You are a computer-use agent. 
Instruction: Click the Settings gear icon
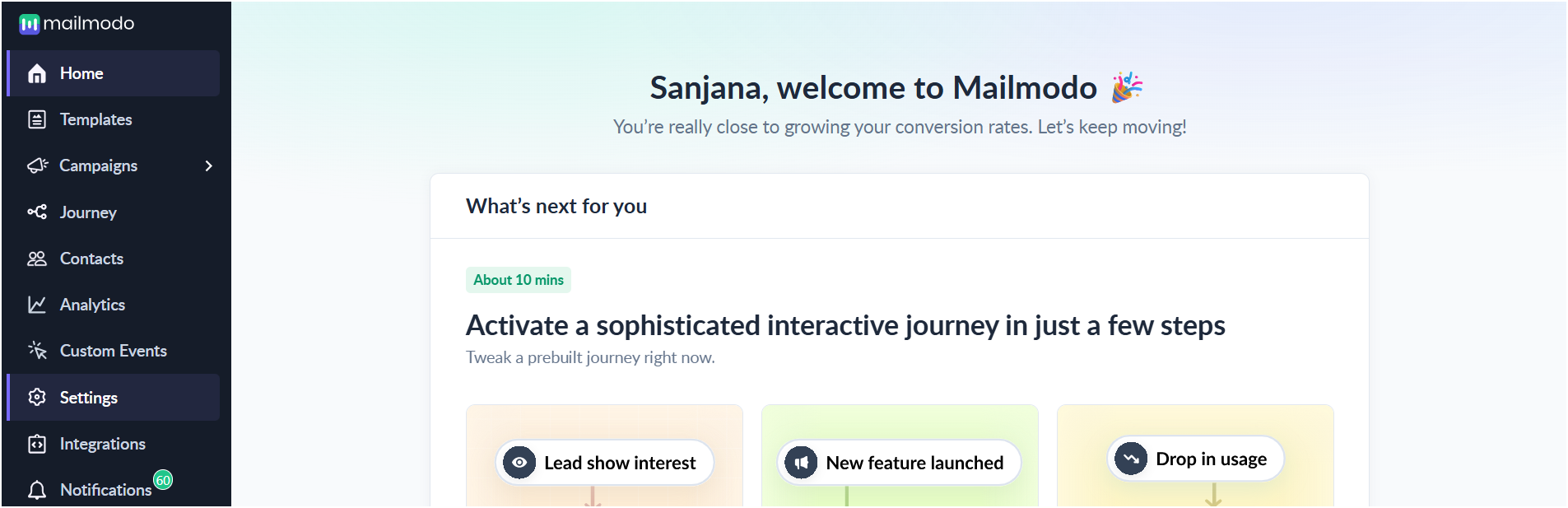(37, 398)
